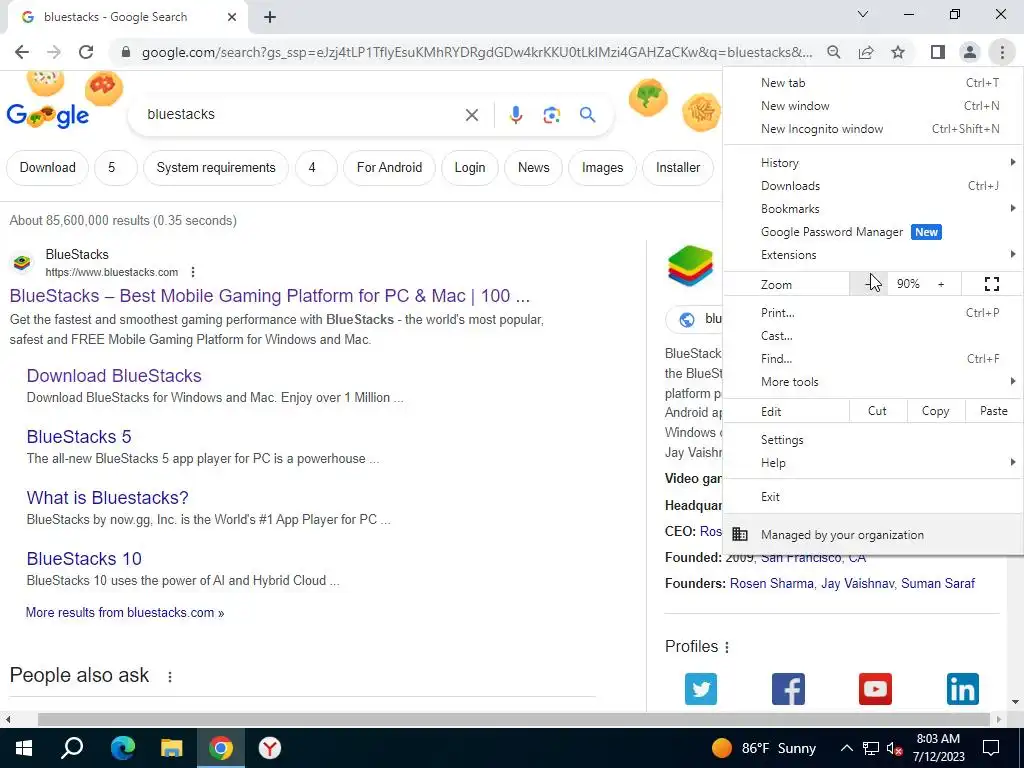The image size is (1024, 768).
Task: Click the Images filter chip
Action: pyautogui.click(x=602, y=168)
